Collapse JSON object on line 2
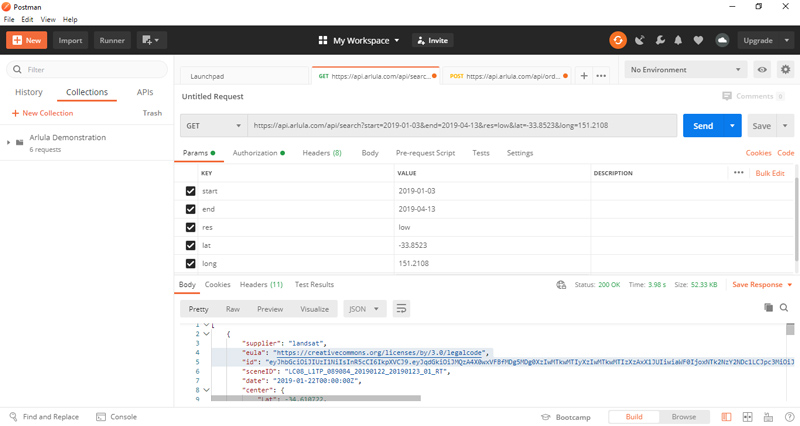 coord(206,334)
